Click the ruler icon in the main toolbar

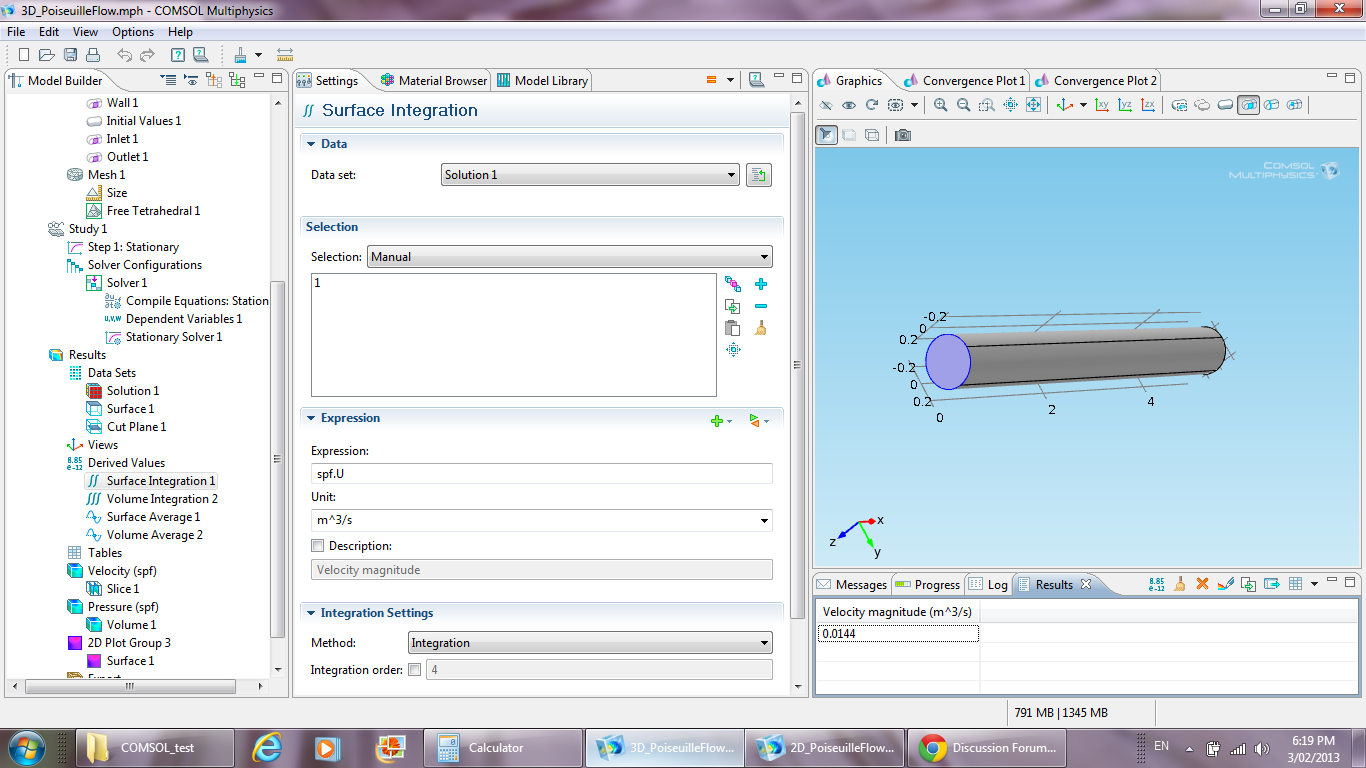click(x=285, y=55)
